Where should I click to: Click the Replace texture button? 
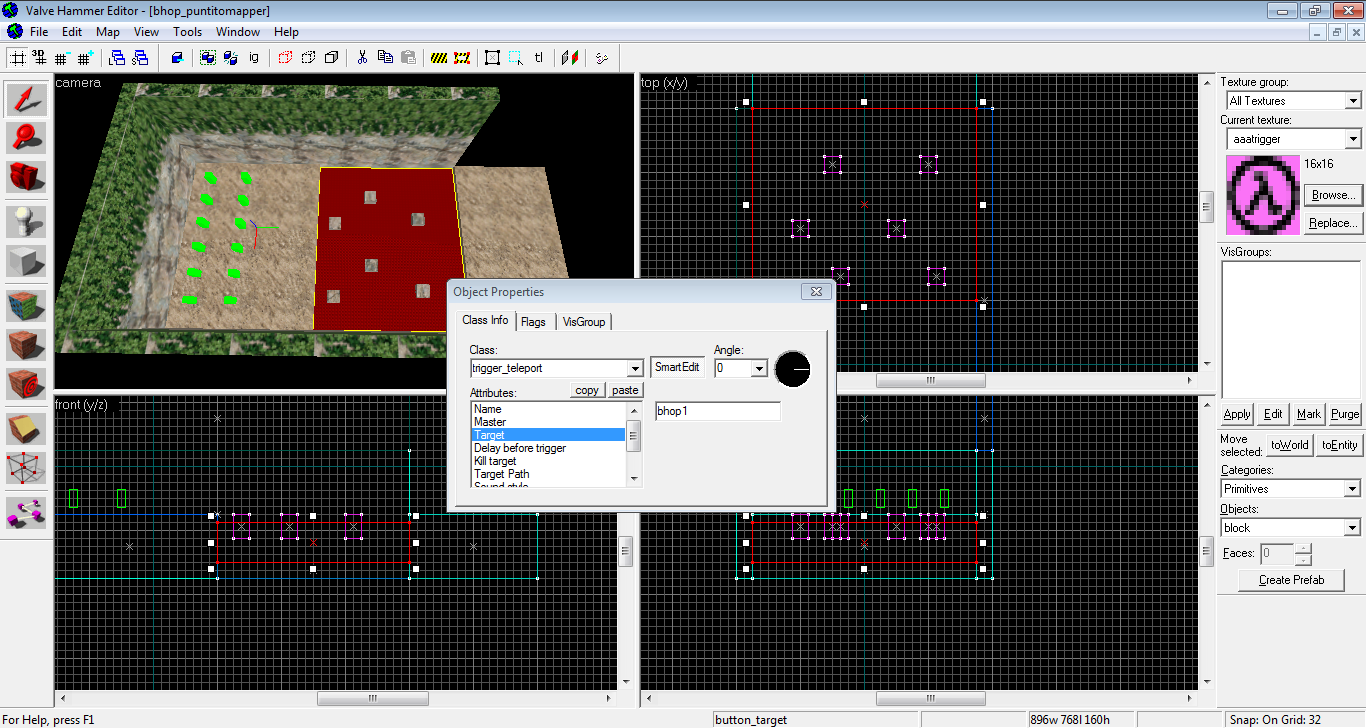point(1333,223)
